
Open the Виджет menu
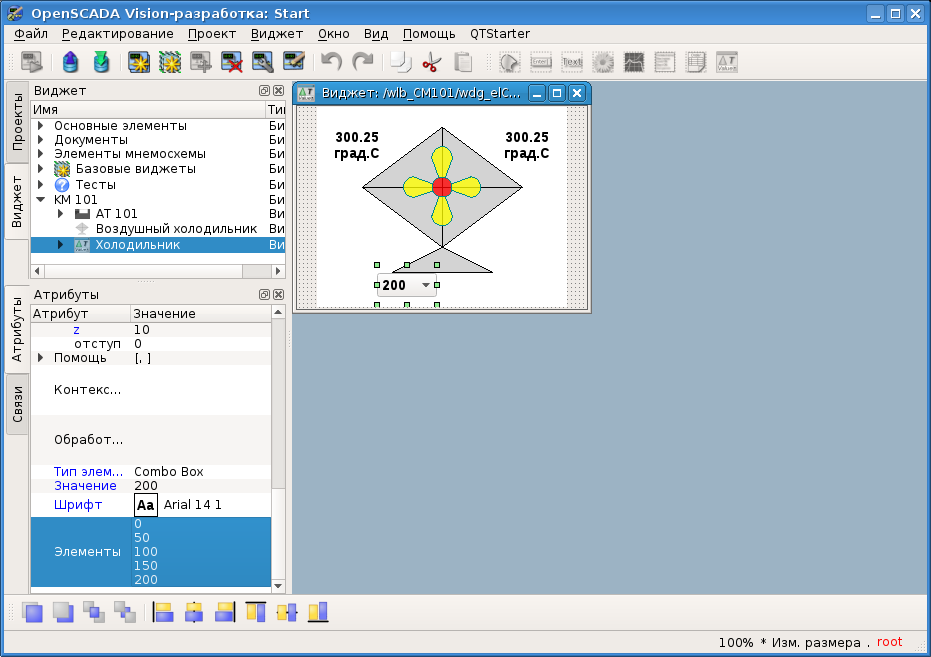276,33
